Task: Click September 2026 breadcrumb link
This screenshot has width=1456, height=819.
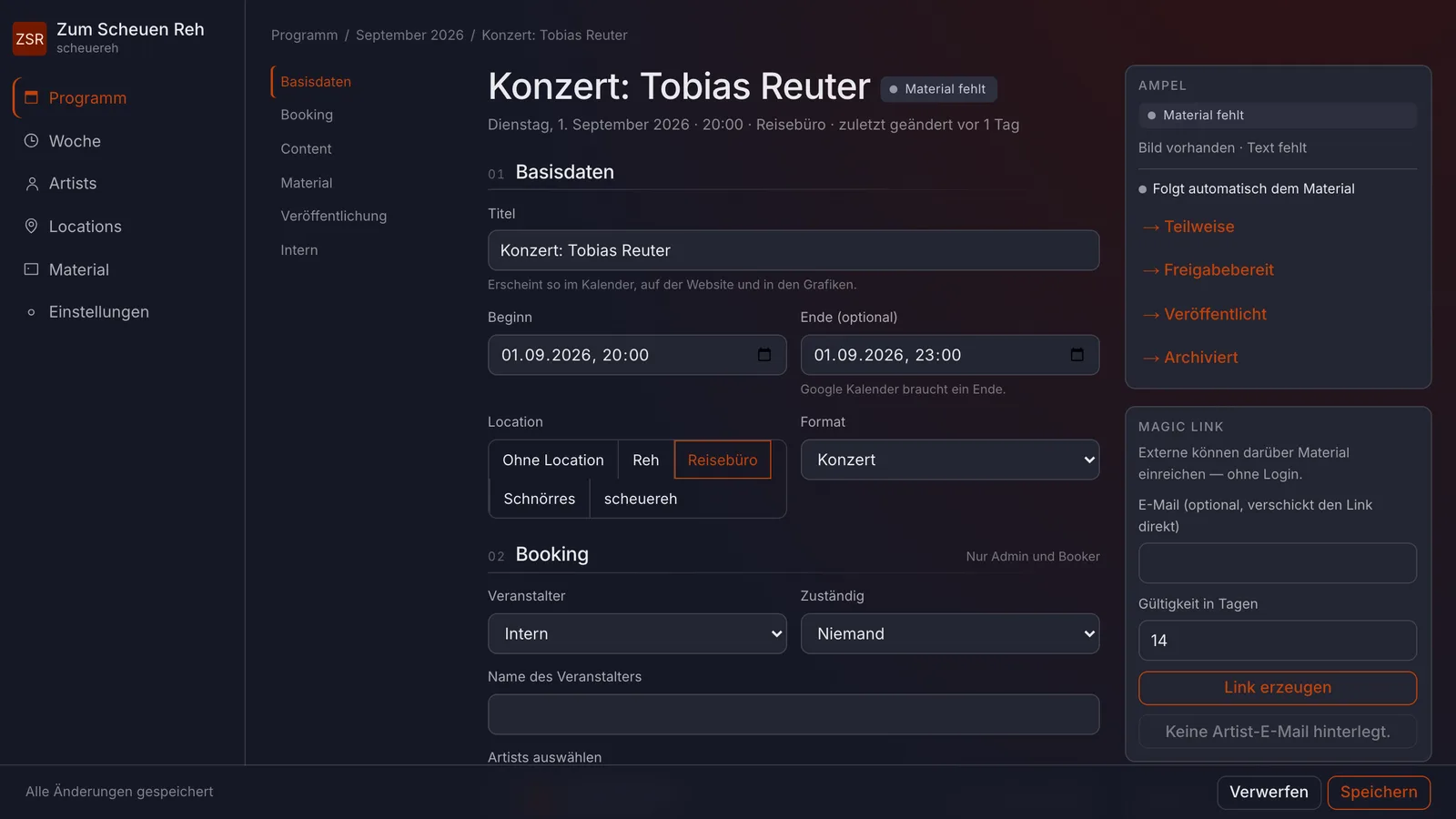Action: point(409,35)
